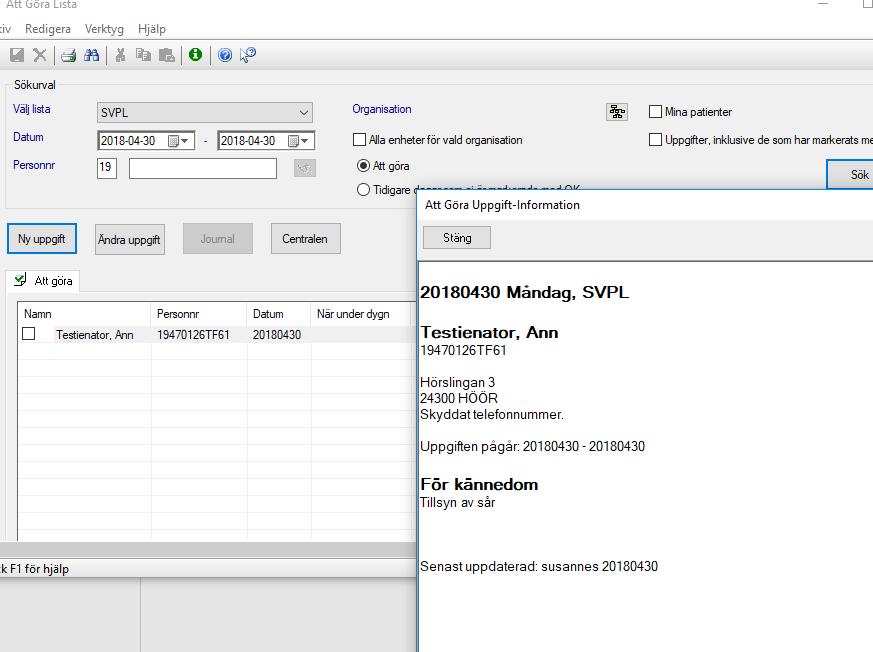Viewport: 873px width, 652px height.
Task: Open search with binoculars icon
Action: click(91, 55)
